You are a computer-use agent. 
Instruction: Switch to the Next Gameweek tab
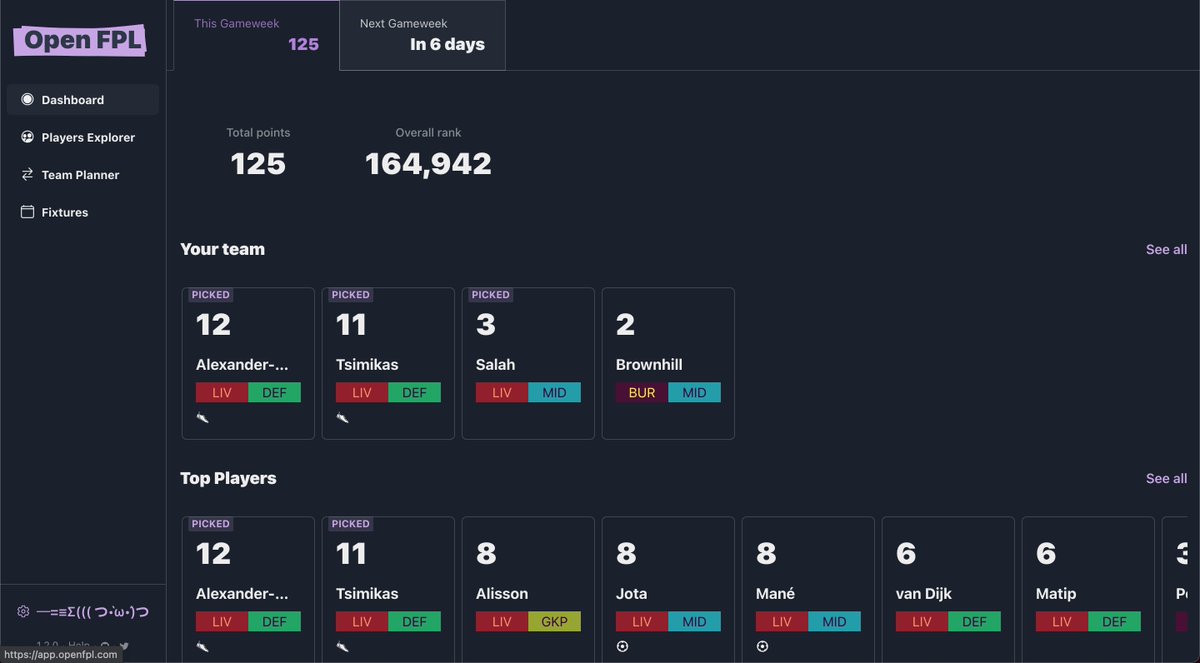pos(422,35)
